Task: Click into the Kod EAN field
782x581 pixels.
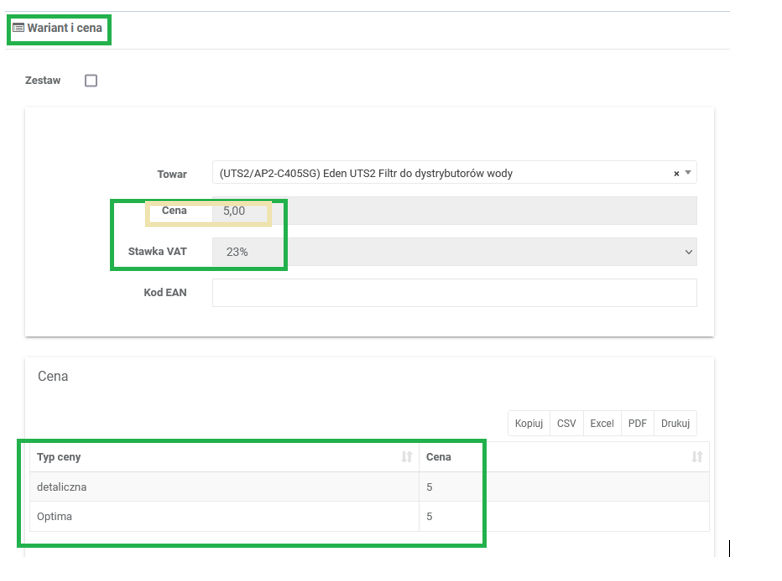Action: (454, 292)
